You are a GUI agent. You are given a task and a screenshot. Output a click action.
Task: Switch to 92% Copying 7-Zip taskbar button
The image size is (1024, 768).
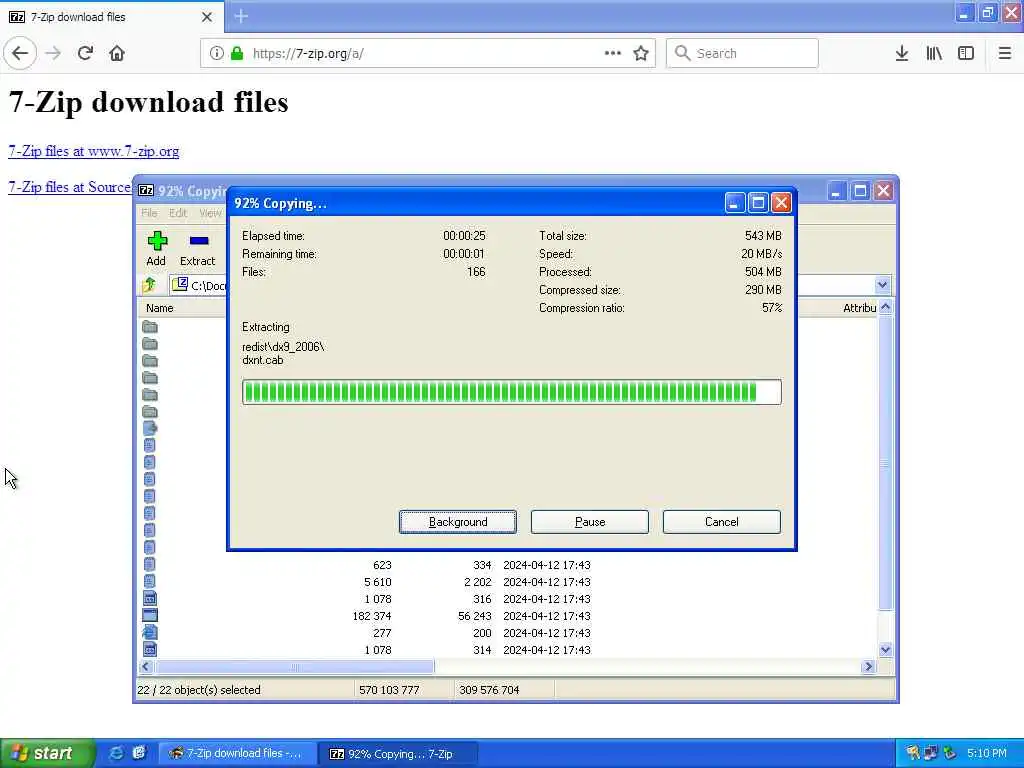click(x=398, y=753)
